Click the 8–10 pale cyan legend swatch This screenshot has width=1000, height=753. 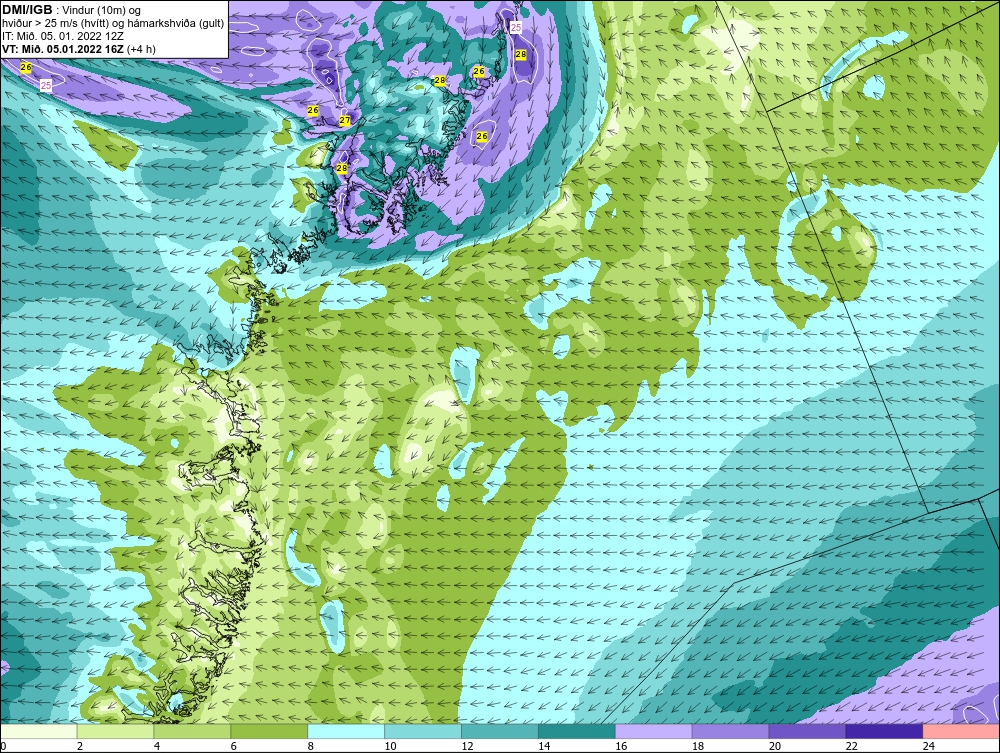pyautogui.click(x=346, y=731)
